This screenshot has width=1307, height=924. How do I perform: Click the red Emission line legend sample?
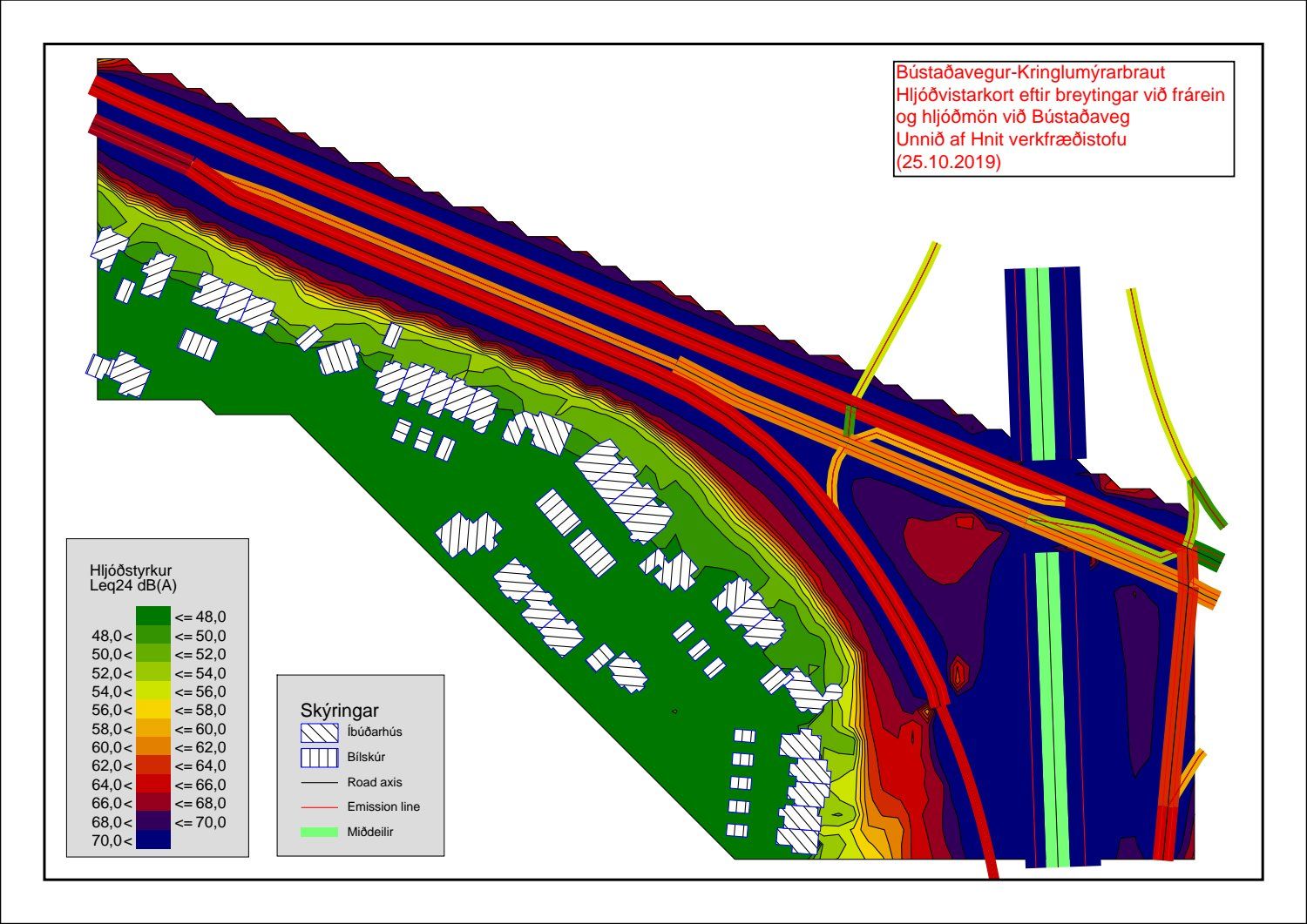pos(319,807)
